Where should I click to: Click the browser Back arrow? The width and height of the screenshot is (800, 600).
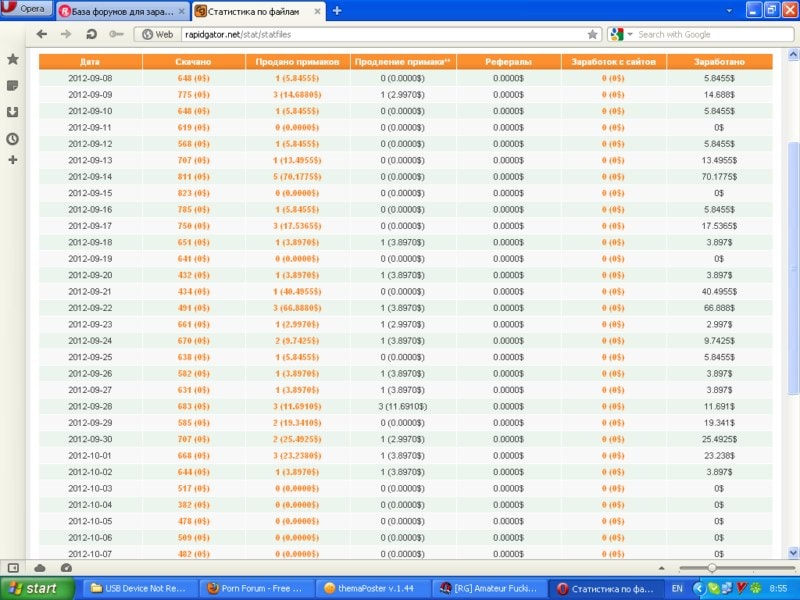[42, 34]
